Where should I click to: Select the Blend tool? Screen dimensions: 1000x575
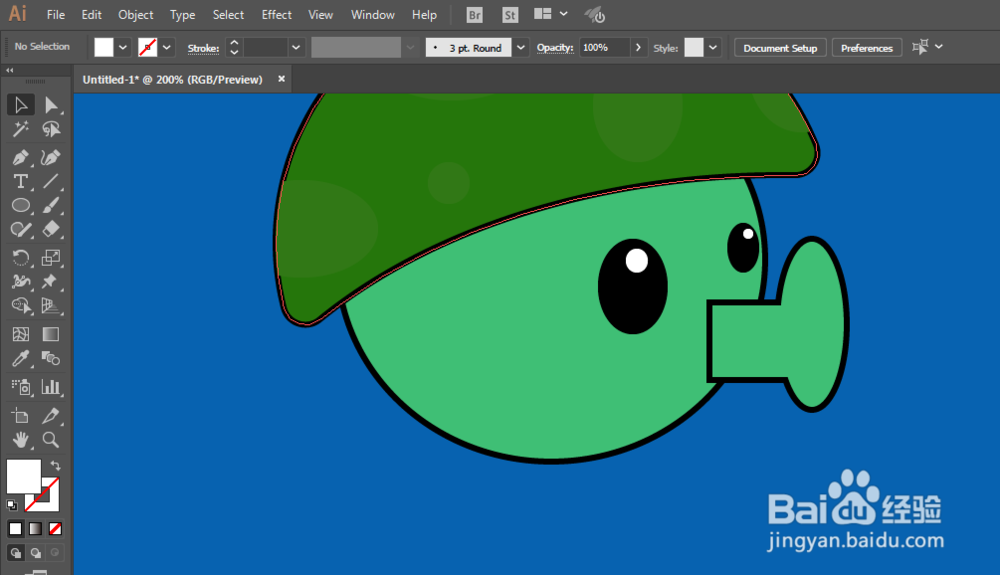pyautogui.click(x=50, y=359)
